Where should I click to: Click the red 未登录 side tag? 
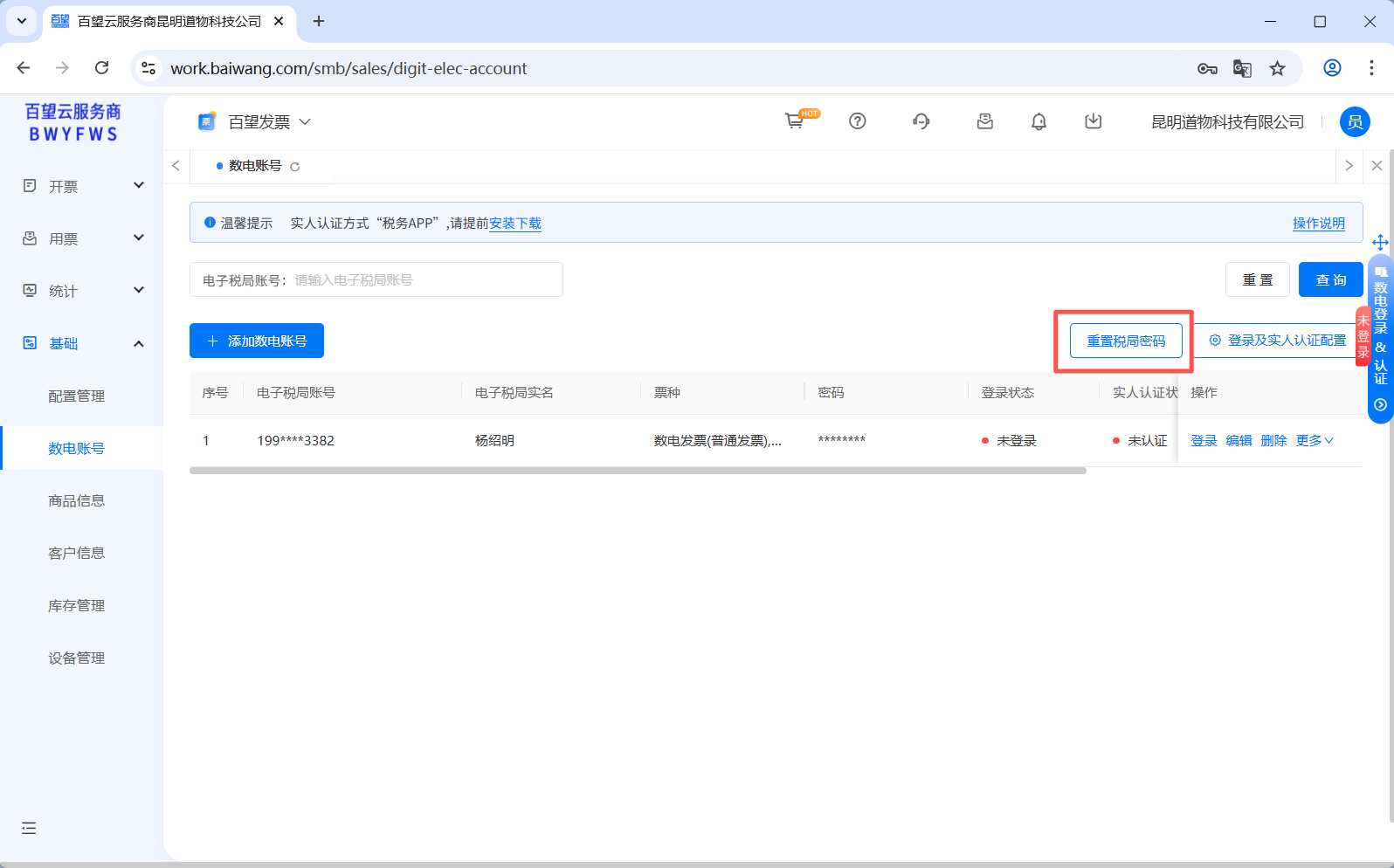tap(1363, 336)
